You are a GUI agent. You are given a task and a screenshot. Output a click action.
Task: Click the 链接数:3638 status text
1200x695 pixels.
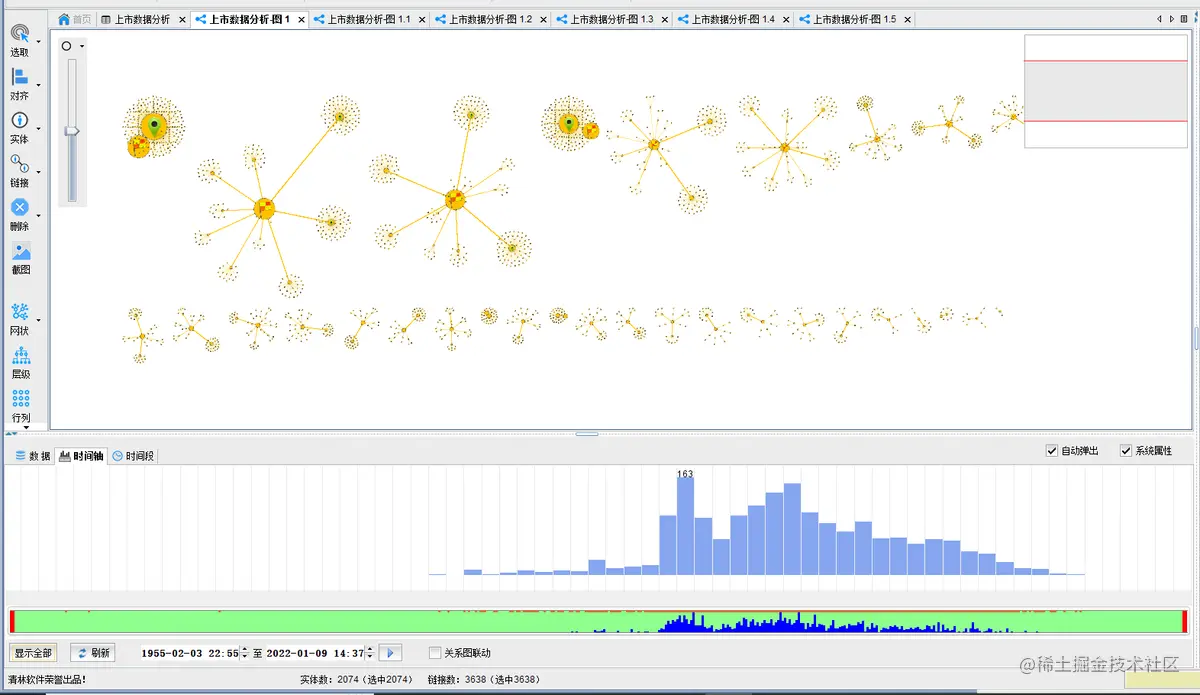483,680
